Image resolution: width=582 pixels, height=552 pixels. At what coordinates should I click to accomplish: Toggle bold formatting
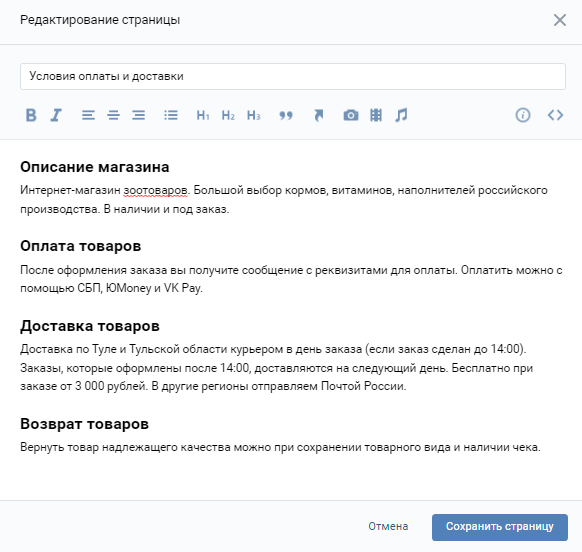coord(31,115)
